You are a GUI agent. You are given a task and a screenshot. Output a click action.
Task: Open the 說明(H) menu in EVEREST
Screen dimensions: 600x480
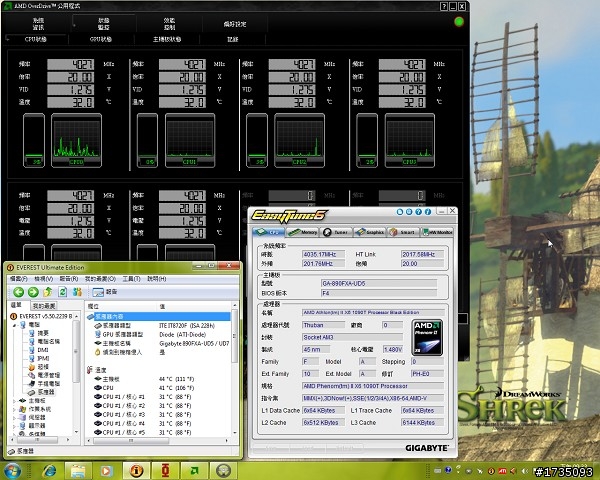(157, 279)
